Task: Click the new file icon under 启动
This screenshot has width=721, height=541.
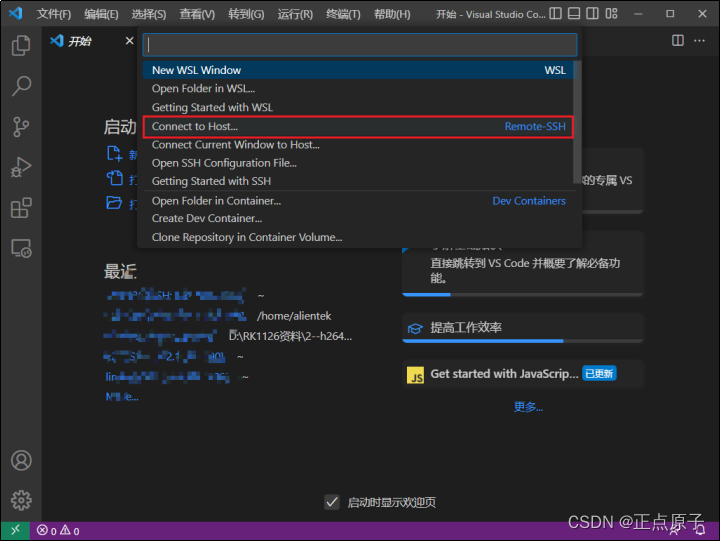Action: 114,154
